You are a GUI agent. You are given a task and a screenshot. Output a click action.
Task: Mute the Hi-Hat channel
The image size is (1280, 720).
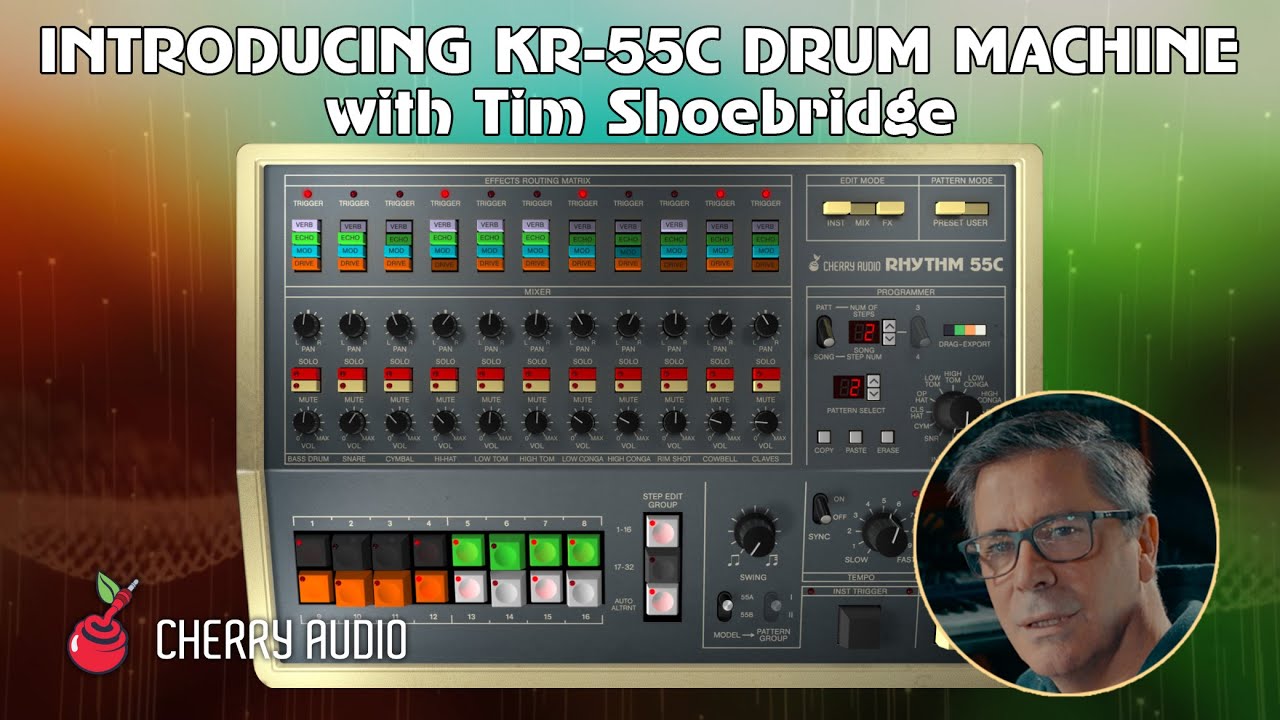444,386
